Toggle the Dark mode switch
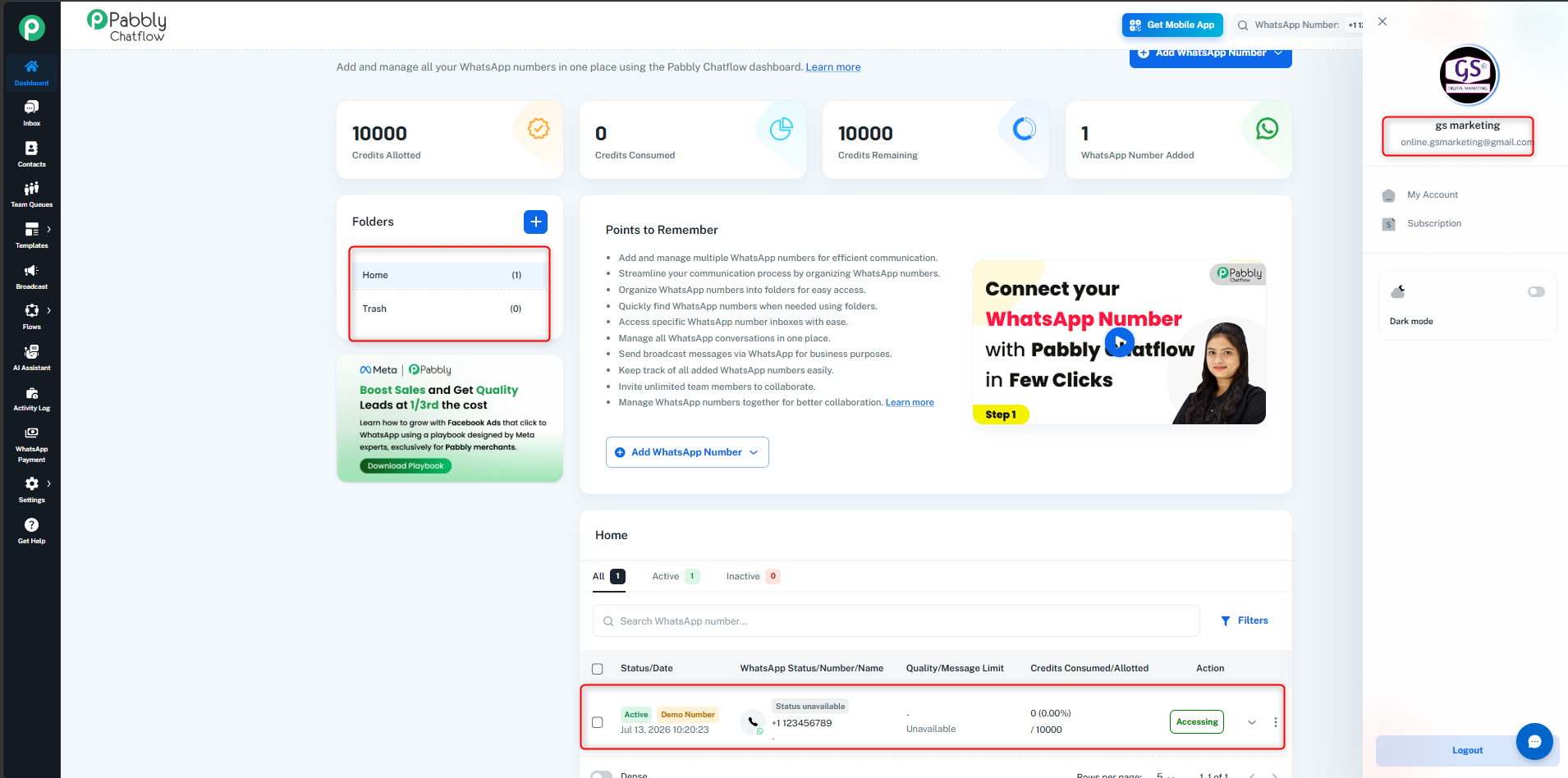This screenshot has width=1568, height=778. 1536,292
